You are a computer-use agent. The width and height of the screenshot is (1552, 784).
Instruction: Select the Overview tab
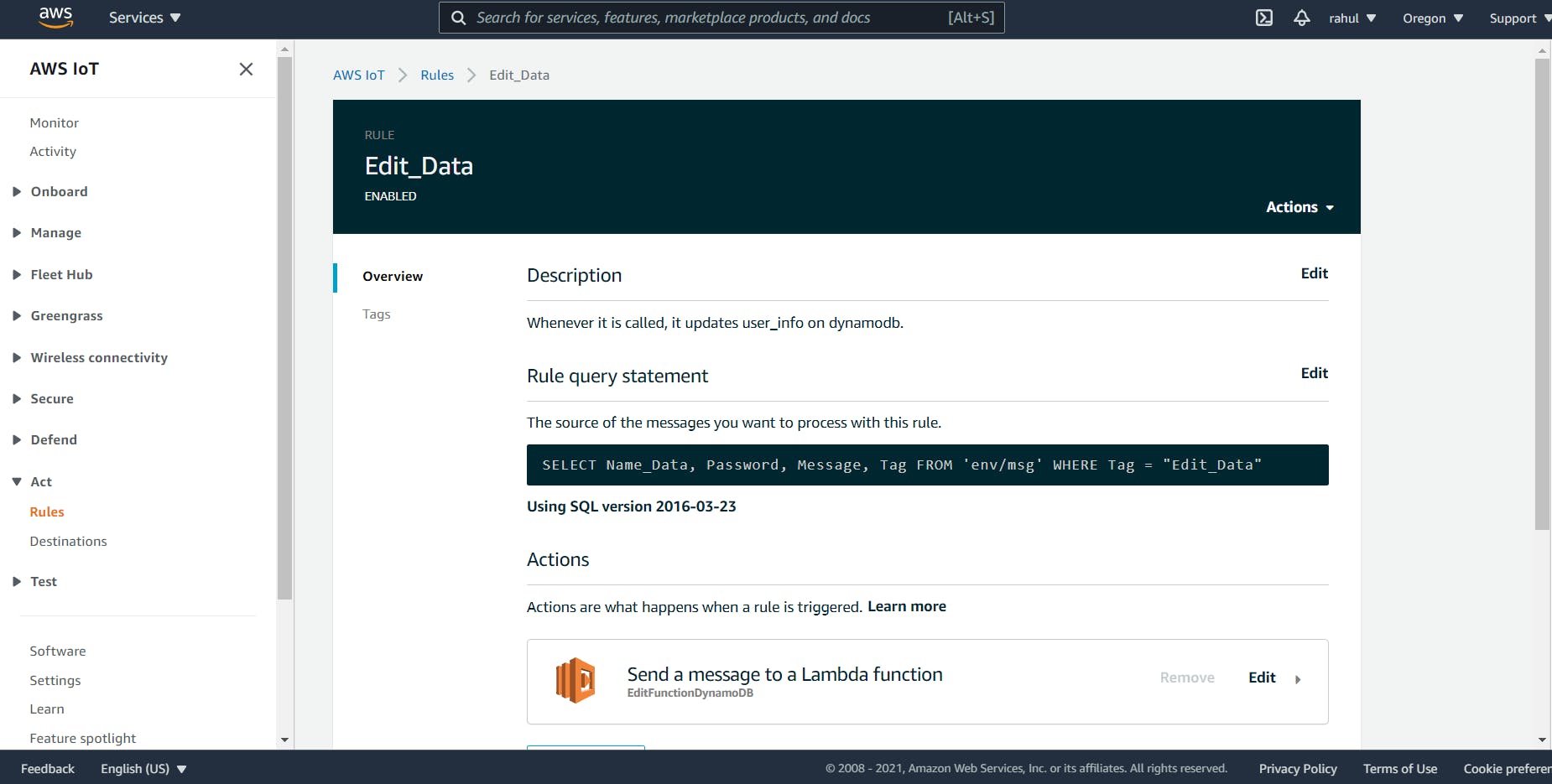click(393, 277)
